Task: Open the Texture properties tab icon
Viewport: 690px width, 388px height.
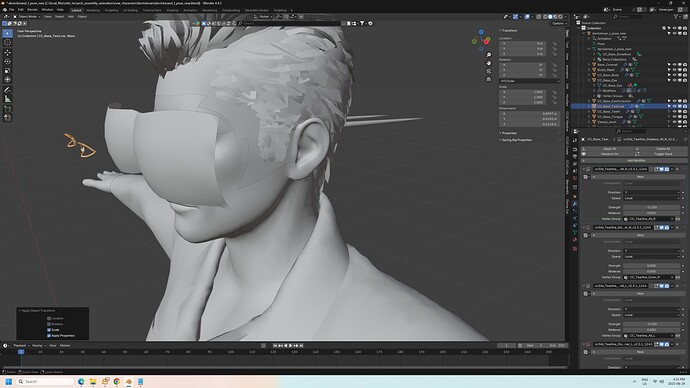Action: 575,249
